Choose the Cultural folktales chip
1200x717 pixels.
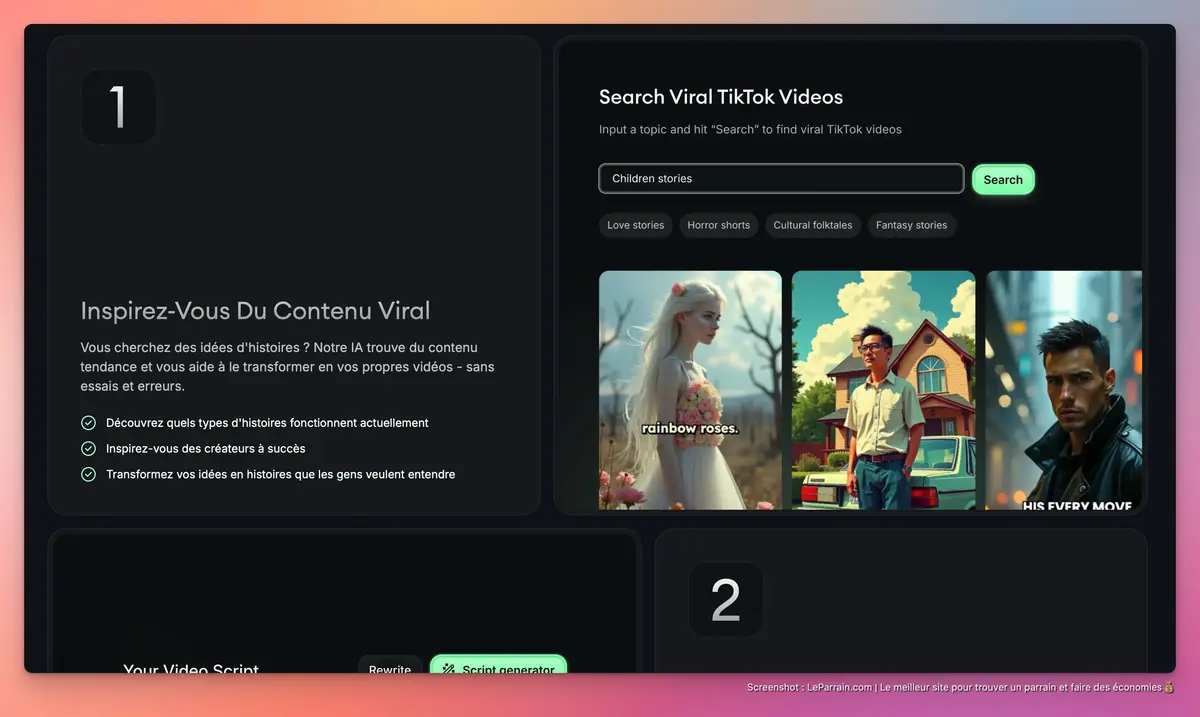coord(813,225)
